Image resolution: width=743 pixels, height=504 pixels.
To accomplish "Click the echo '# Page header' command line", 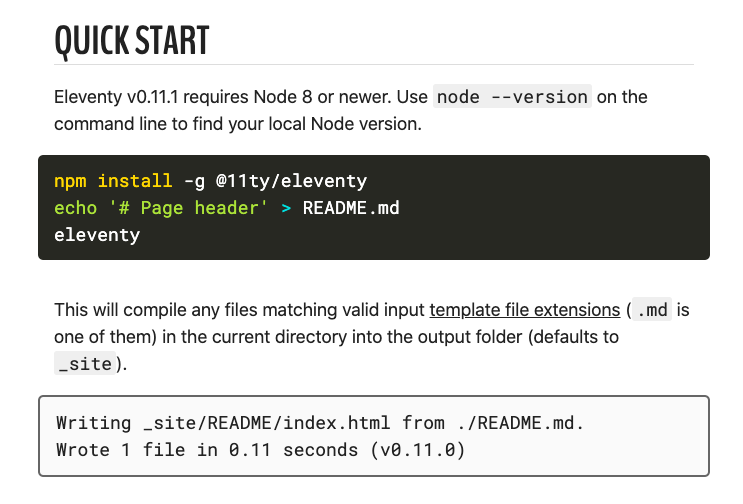I will pos(227,208).
